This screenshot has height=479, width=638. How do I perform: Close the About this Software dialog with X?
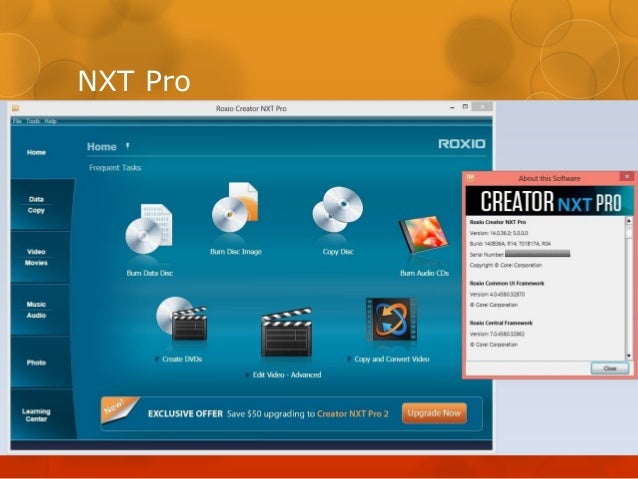click(x=627, y=177)
